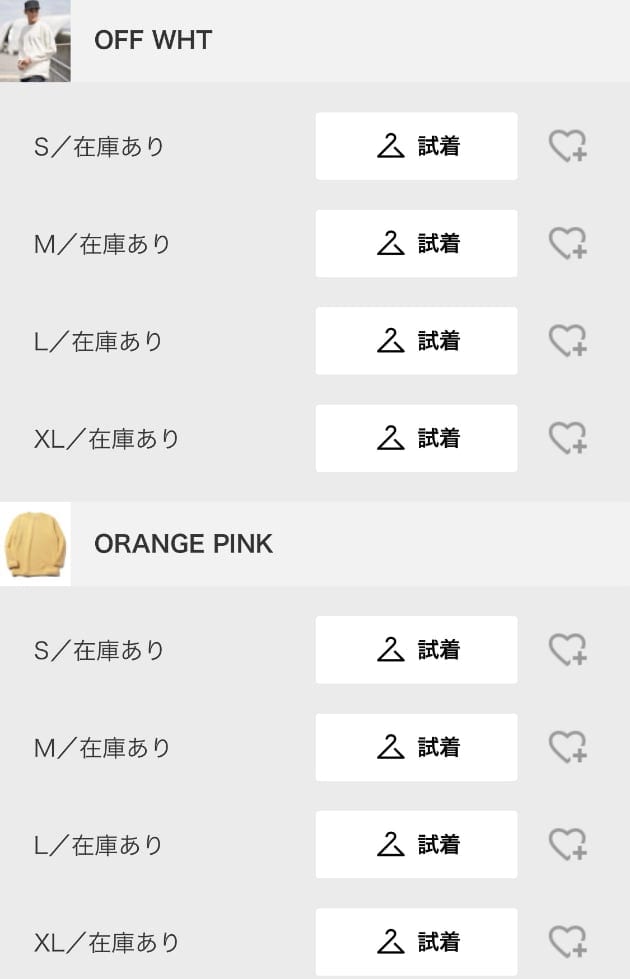630x979 pixels.
Task: Favorite ORANGE PINK size XL item
Action: coord(568,942)
